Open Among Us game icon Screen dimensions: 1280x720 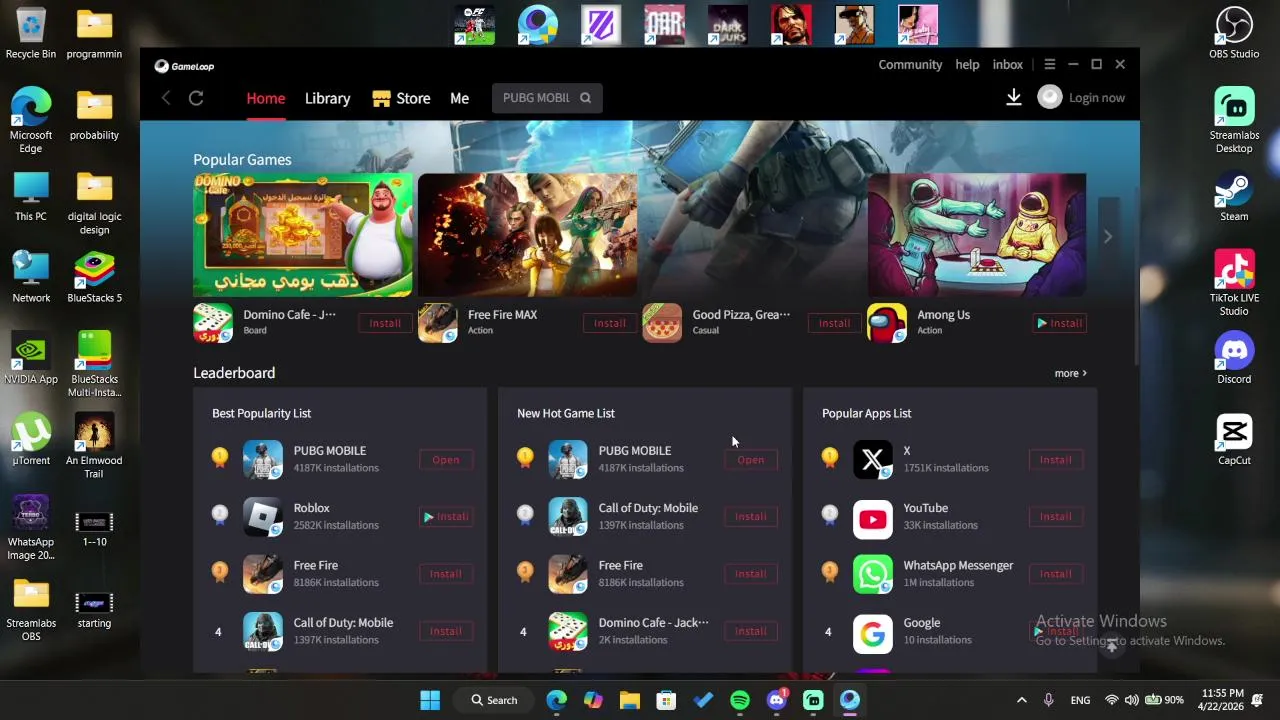point(887,323)
